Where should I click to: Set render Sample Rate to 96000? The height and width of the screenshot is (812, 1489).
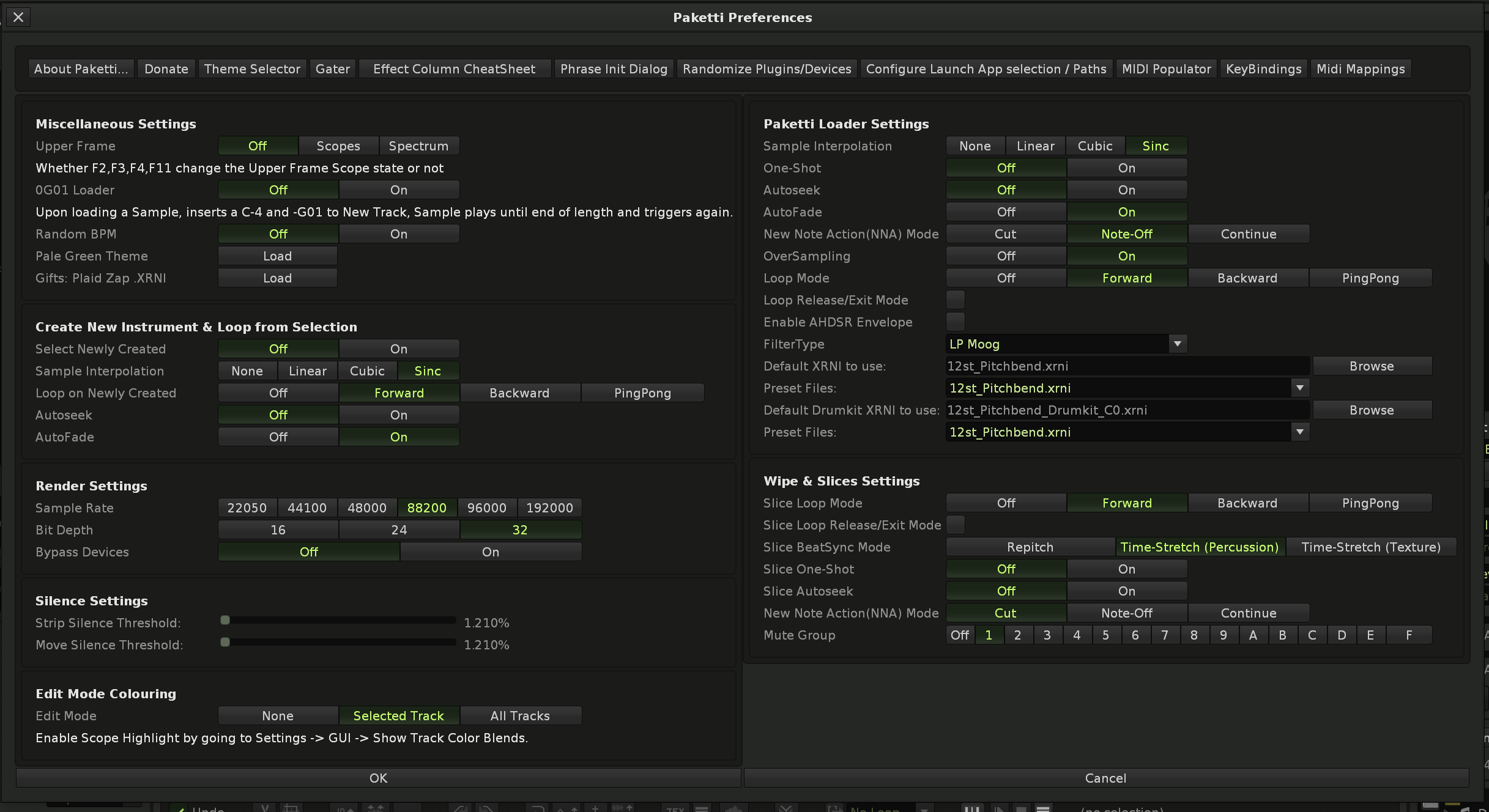pyautogui.click(x=486, y=508)
